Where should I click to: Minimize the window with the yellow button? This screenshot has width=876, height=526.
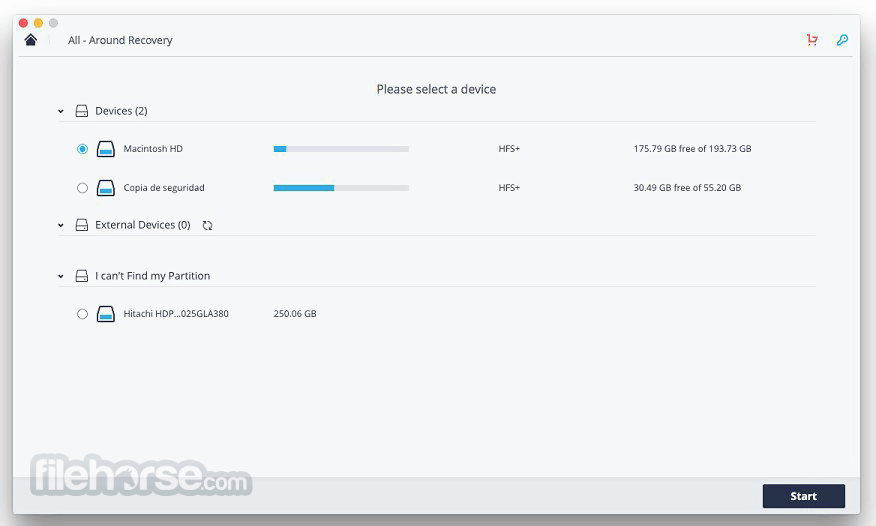click(38, 23)
